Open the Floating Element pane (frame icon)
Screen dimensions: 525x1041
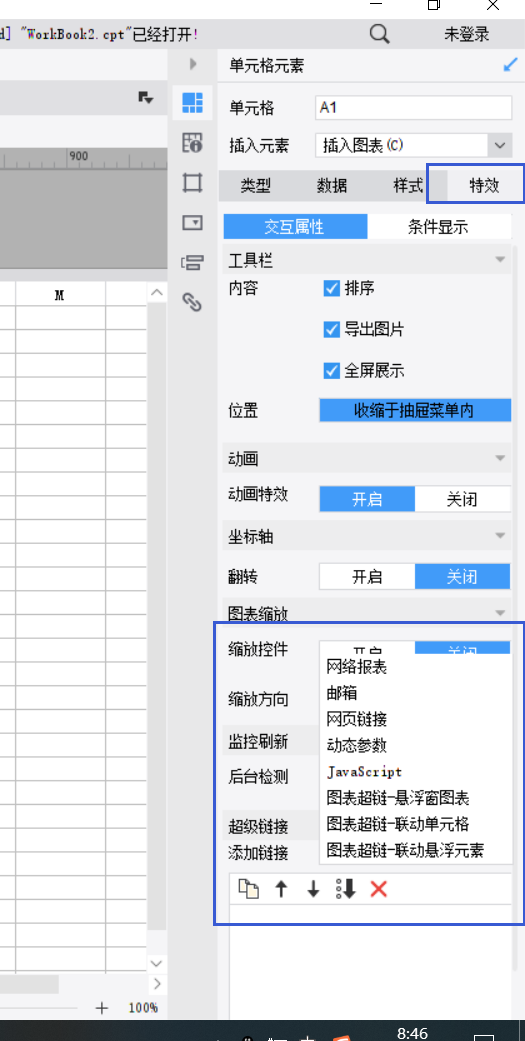(192, 182)
